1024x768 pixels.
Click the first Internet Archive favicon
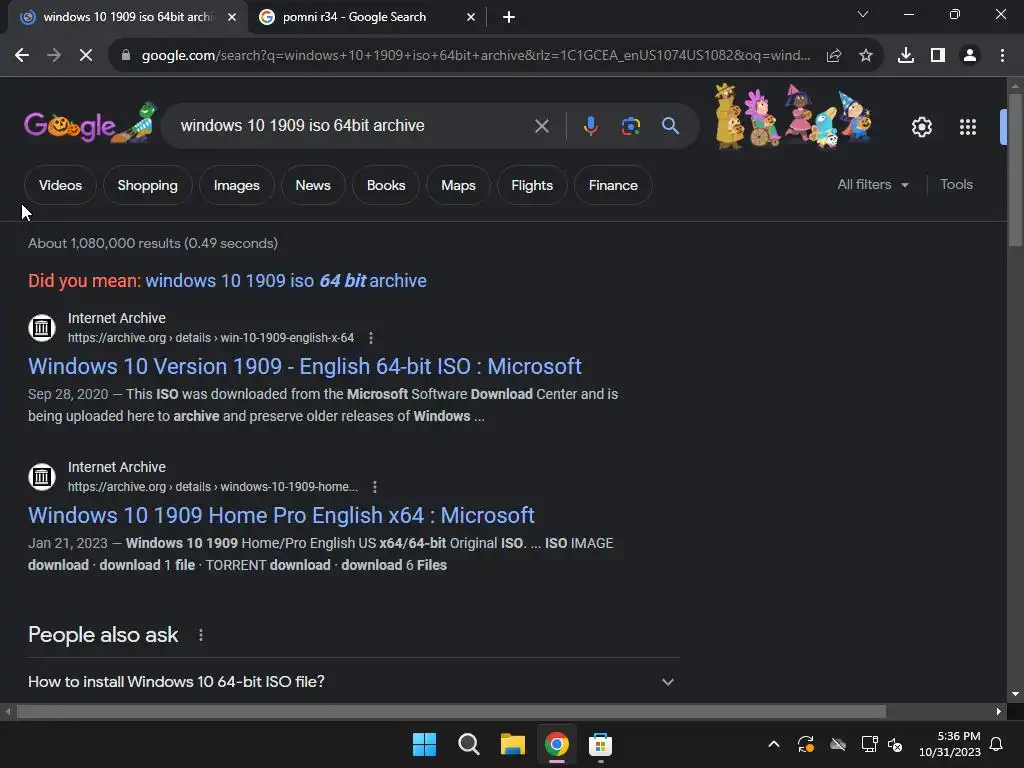[x=42, y=328]
